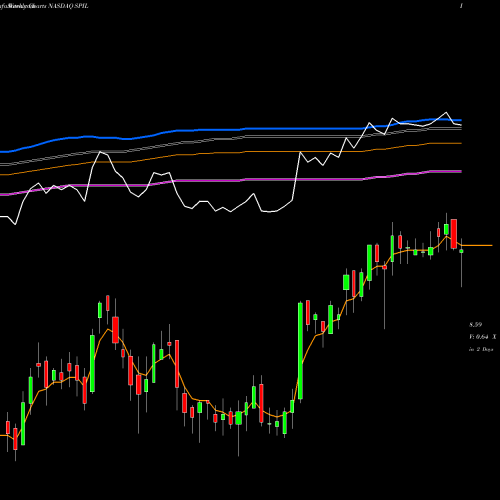Click the 8.59 price label
The height and width of the screenshot is (500, 500).
coord(476,324)
